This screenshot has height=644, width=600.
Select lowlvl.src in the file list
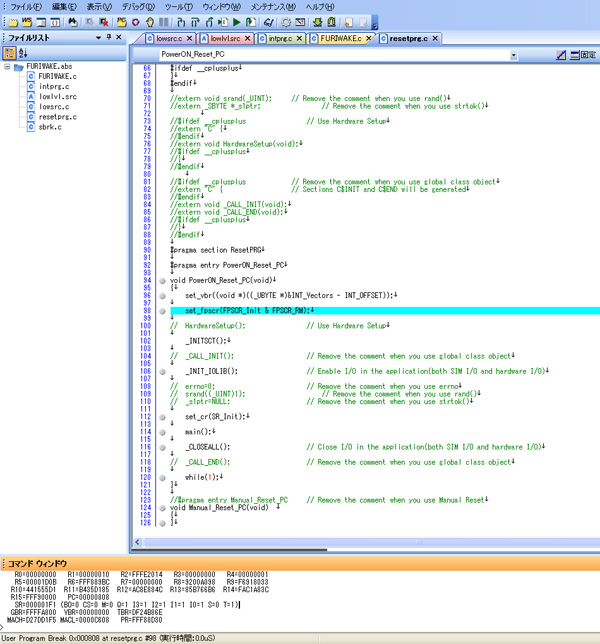pyautogui.click(x=58, y=97)
